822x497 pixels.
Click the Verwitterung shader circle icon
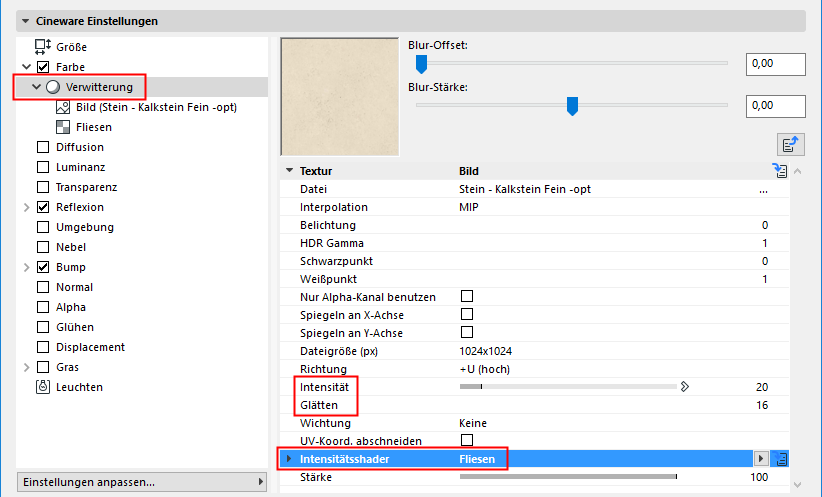53,87
